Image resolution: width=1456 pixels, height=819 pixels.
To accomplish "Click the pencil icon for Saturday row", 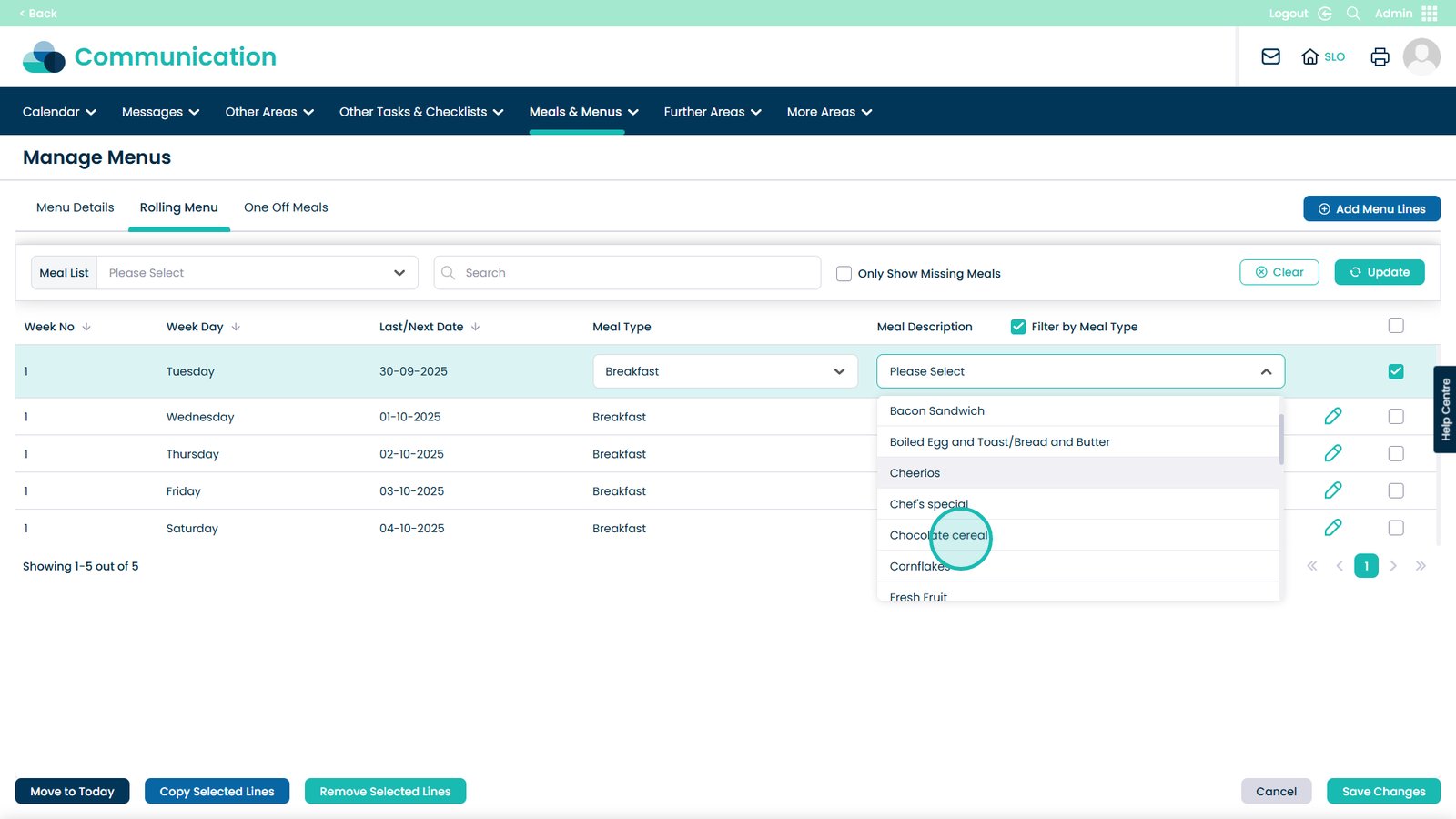I will [1333, 528].
